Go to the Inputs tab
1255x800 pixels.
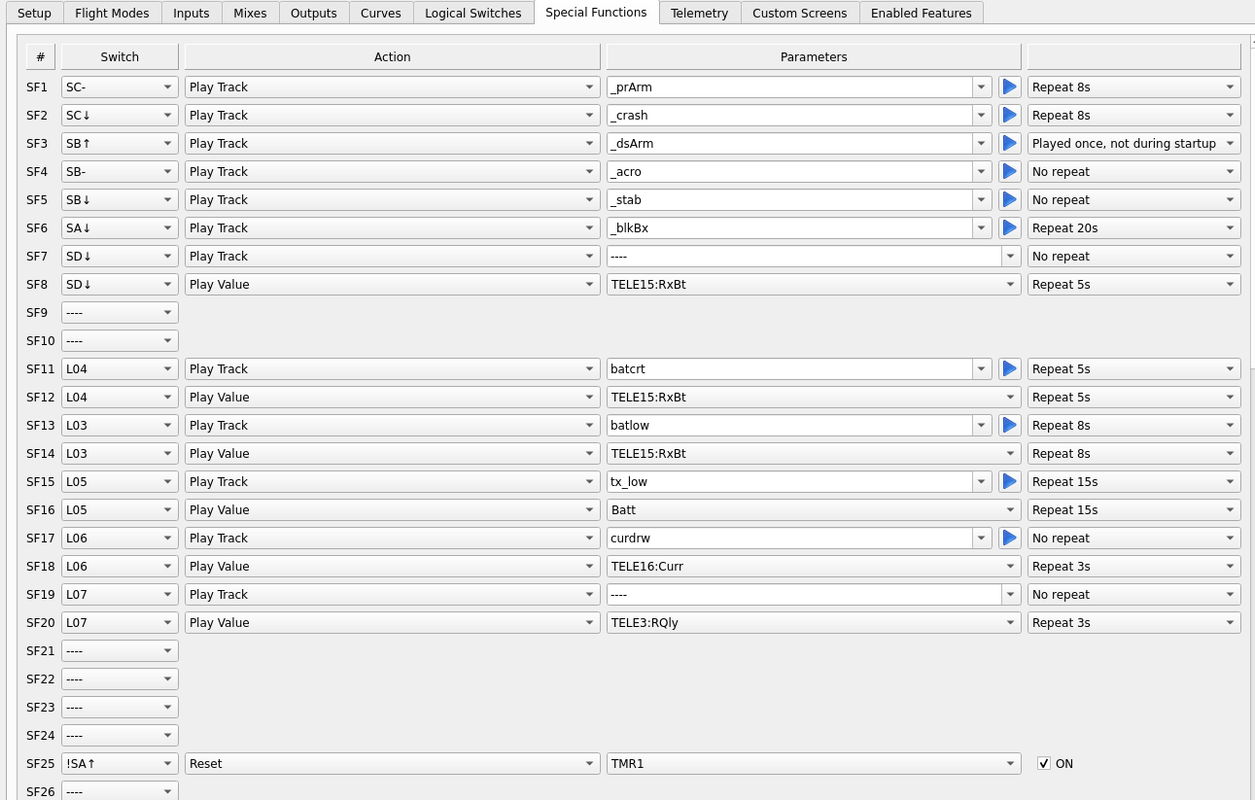[x=191, y=13]
